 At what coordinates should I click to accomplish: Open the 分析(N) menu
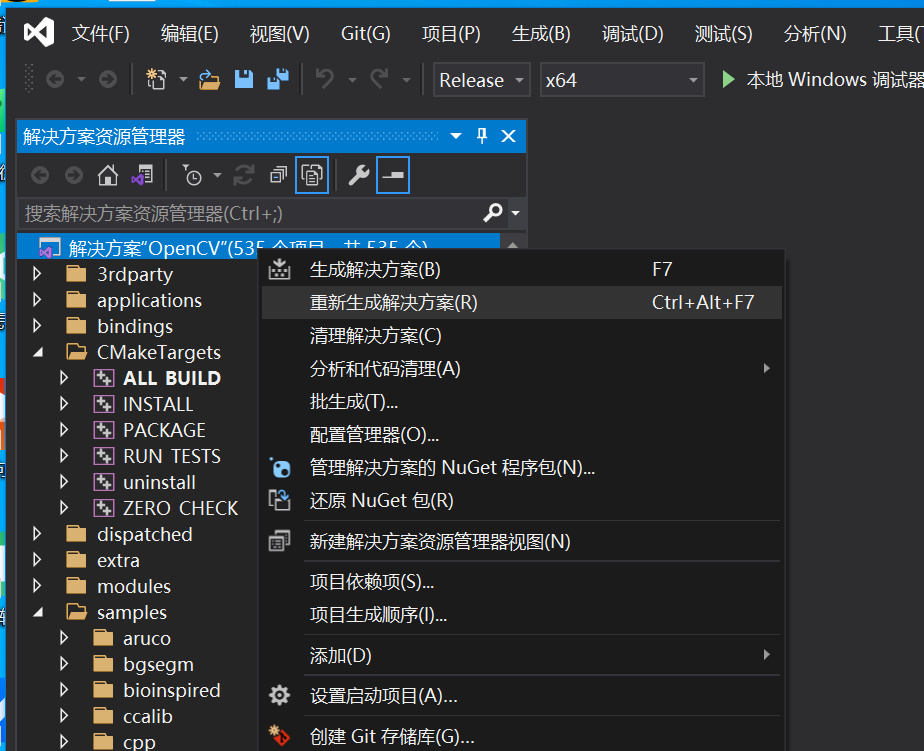815,34
